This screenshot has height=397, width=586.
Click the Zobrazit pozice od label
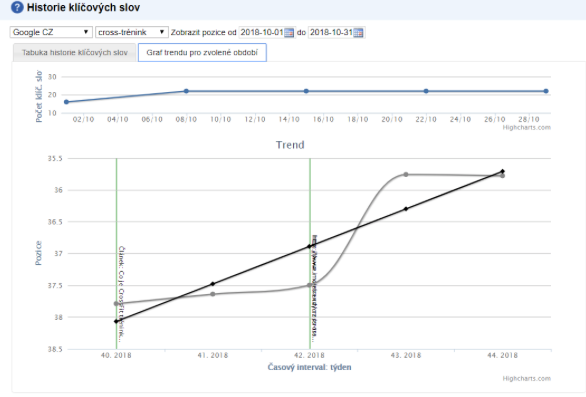click(x=204, y=33)
